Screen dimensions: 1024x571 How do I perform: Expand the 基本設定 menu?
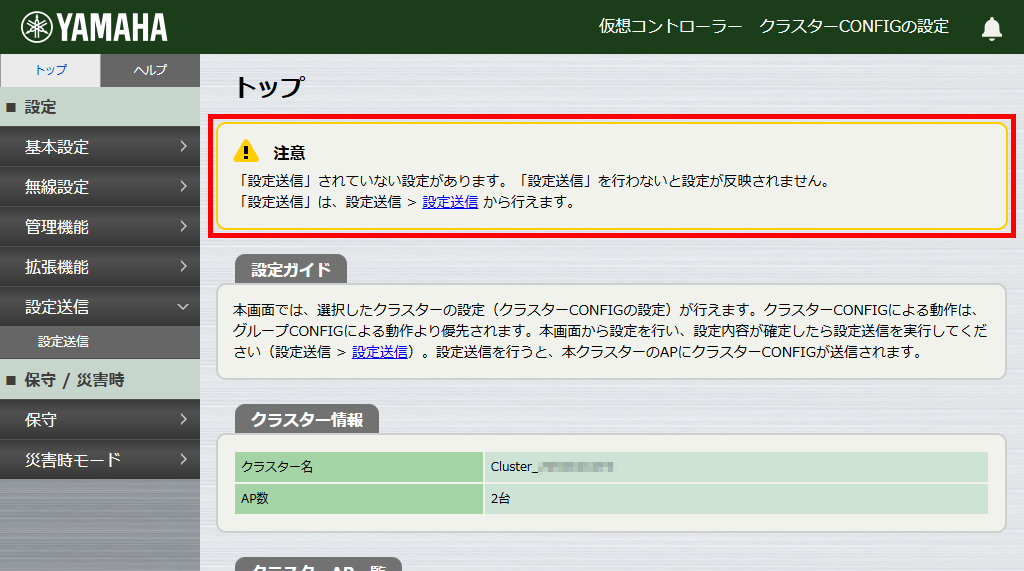[100, 147]
